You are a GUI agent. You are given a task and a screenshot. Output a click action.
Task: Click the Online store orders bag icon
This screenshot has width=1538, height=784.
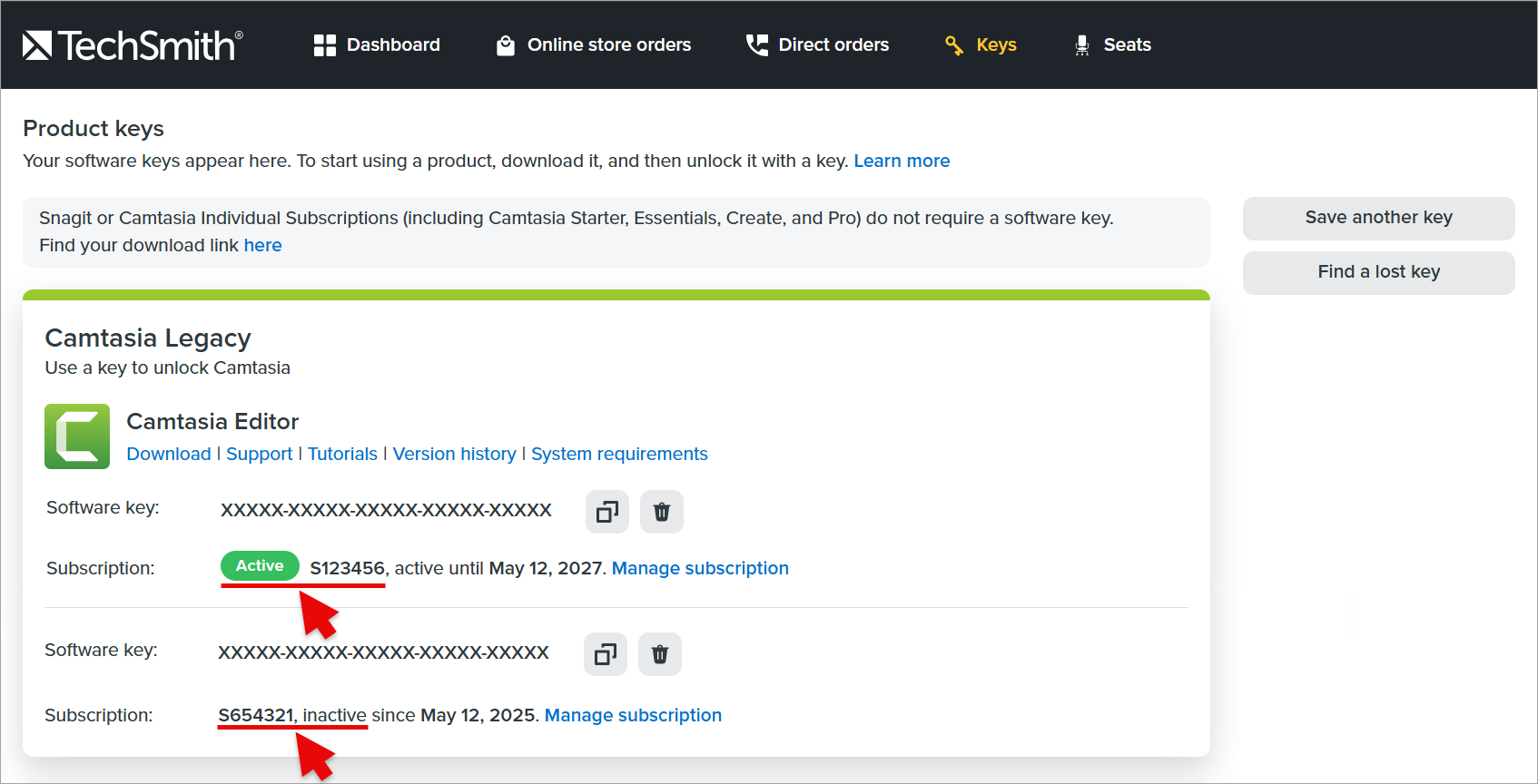point(506,45)
